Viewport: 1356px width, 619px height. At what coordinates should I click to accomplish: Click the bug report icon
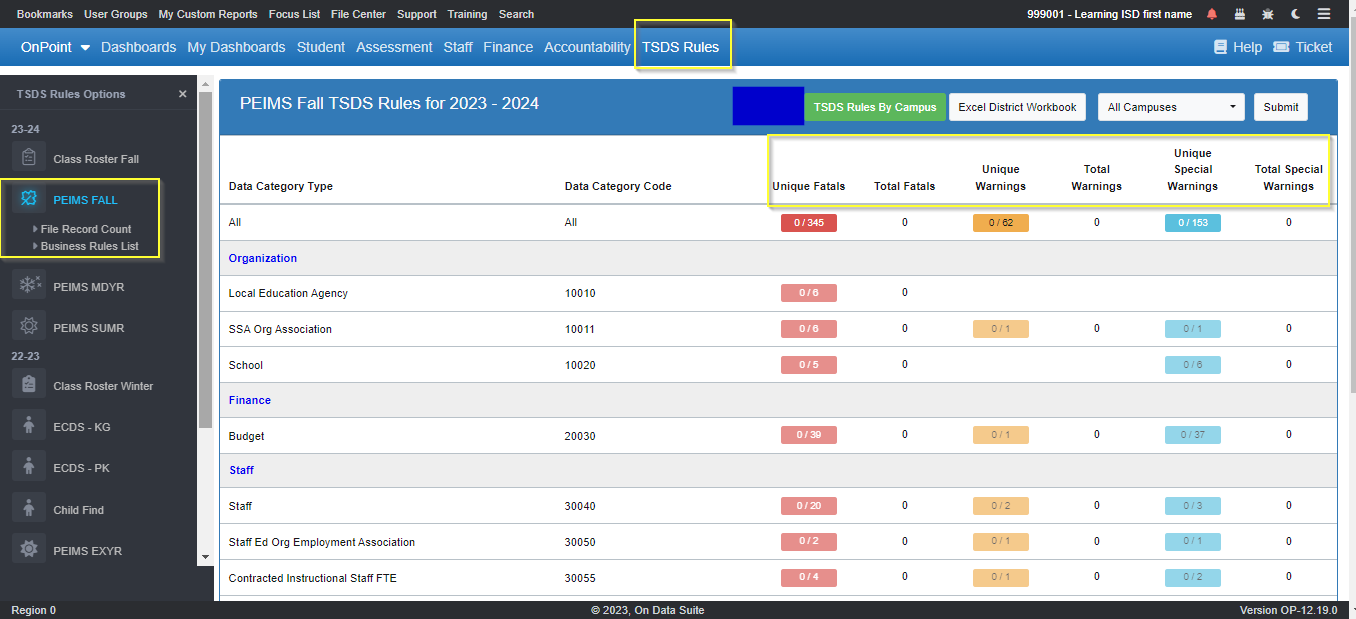pyautogui.click(x=1267, y=14)
